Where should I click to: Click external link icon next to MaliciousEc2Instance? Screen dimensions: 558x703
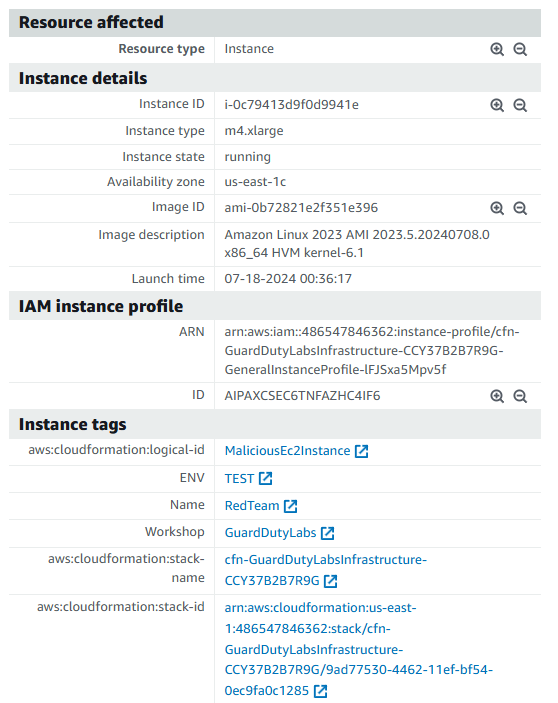[361, 451]
